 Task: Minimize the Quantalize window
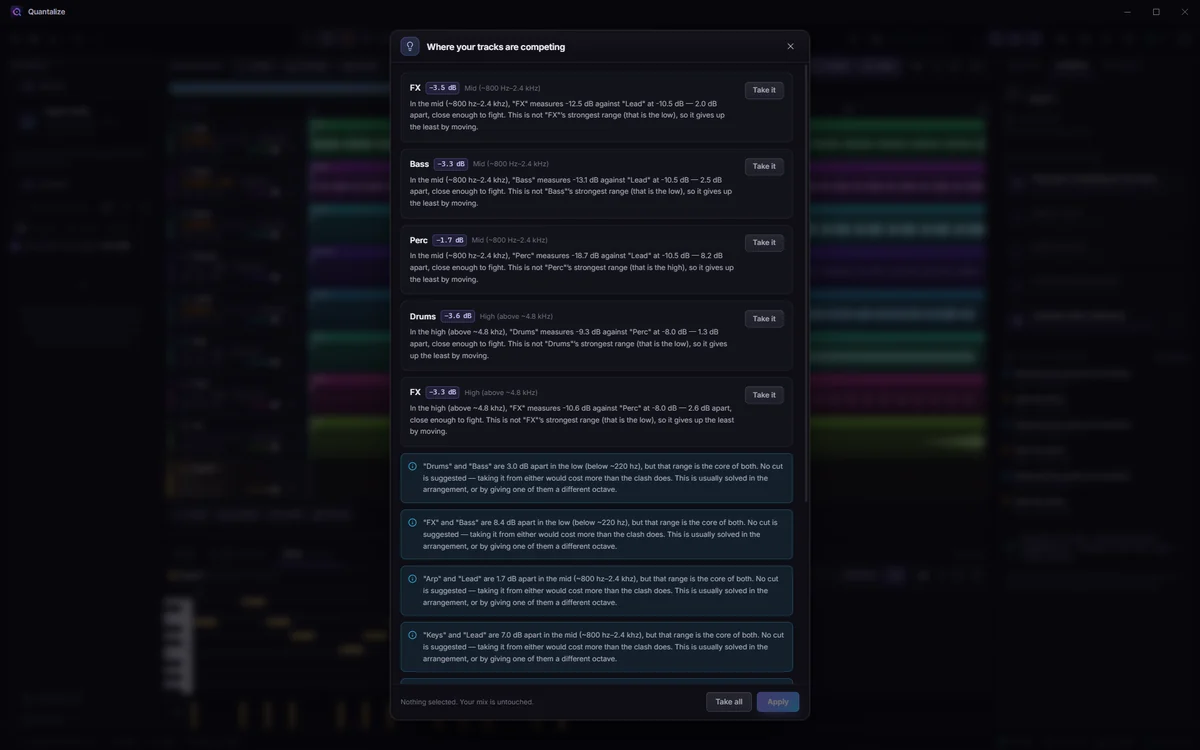[x=1127, y=12]
